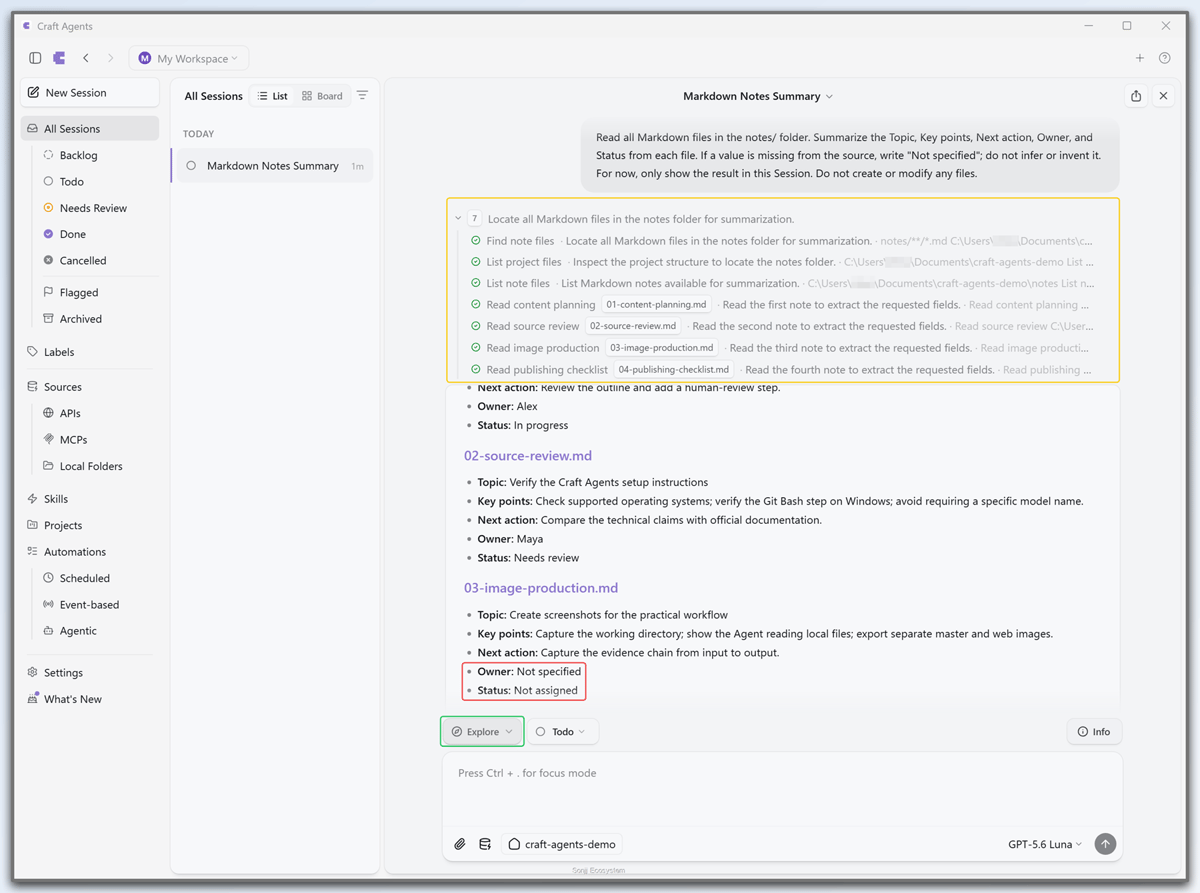Close the session panel with the X
This screenshot has width=1200, height=893.
point(1163,96)
